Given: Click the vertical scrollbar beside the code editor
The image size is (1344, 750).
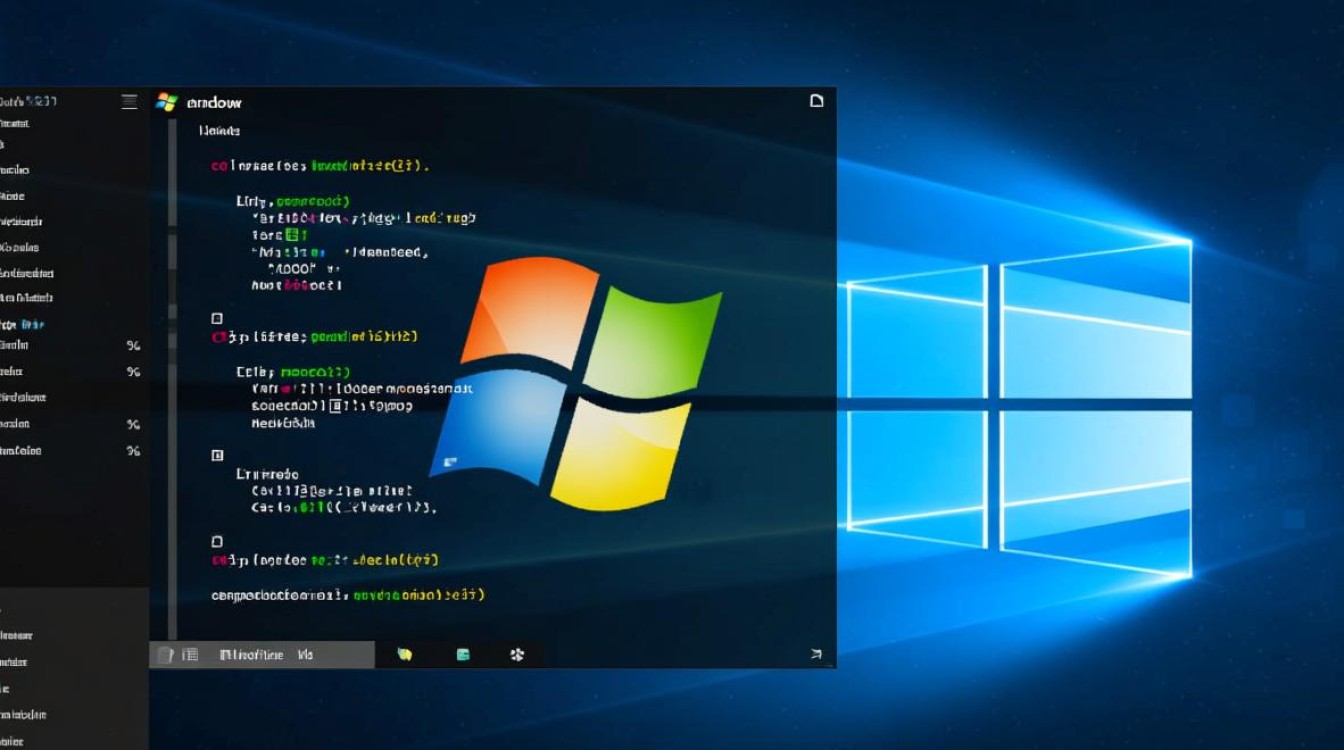Looking at the screenshot, I should (172, 380).
